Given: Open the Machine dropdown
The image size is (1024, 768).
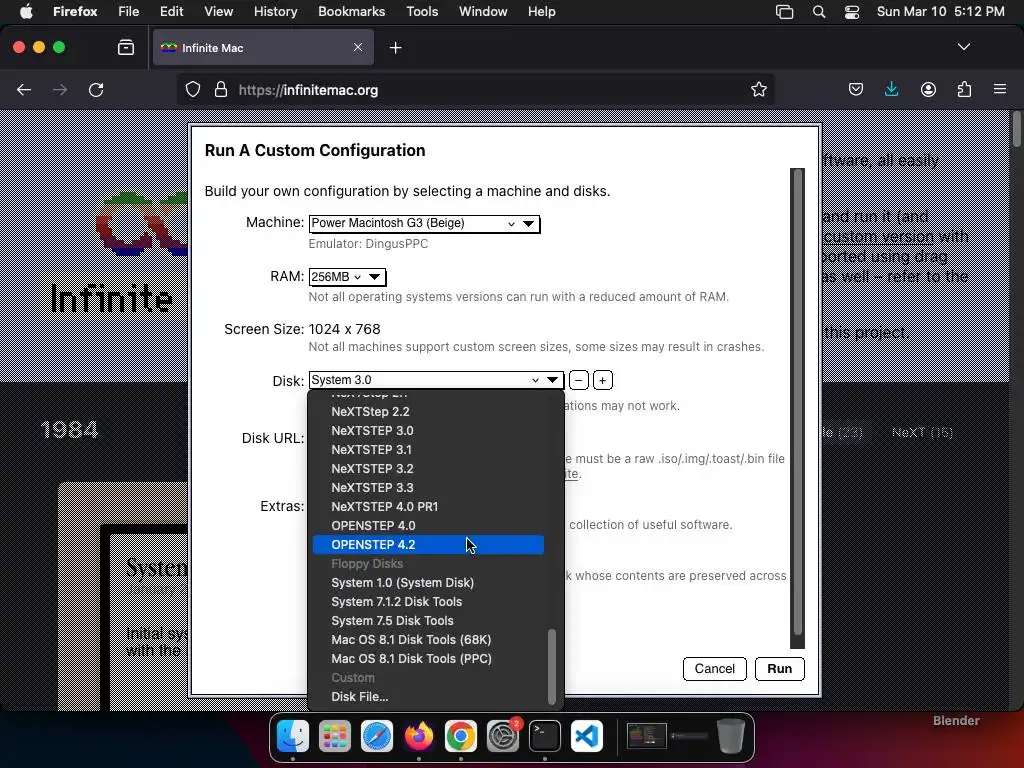Looking at the screenshot, I should [x=424, y=223].
